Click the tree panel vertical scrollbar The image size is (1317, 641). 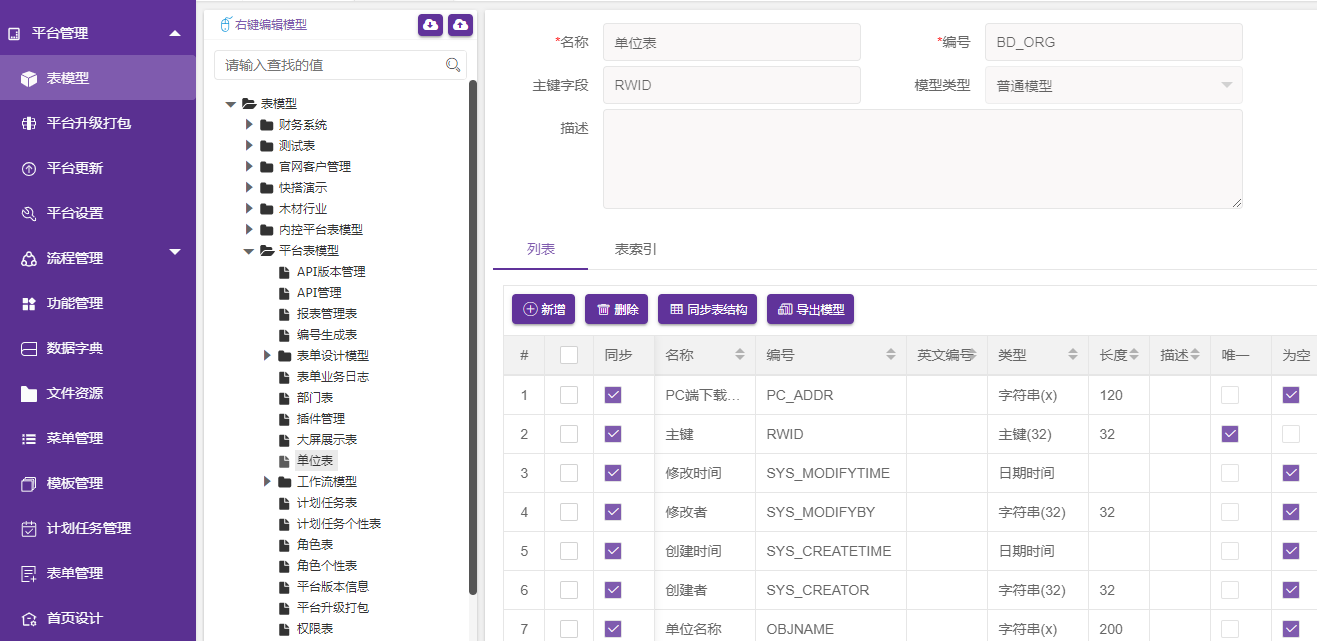coord(473,330)
